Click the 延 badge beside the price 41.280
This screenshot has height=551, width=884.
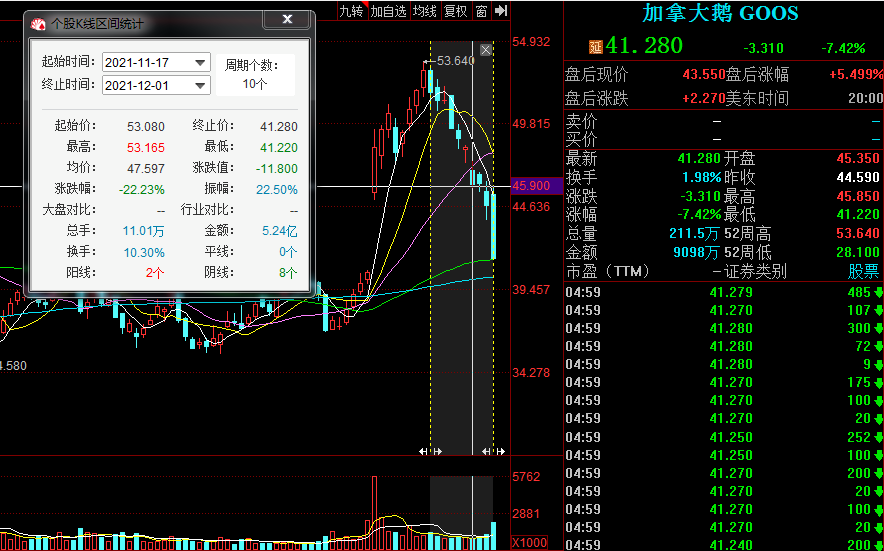coord(595,46)
